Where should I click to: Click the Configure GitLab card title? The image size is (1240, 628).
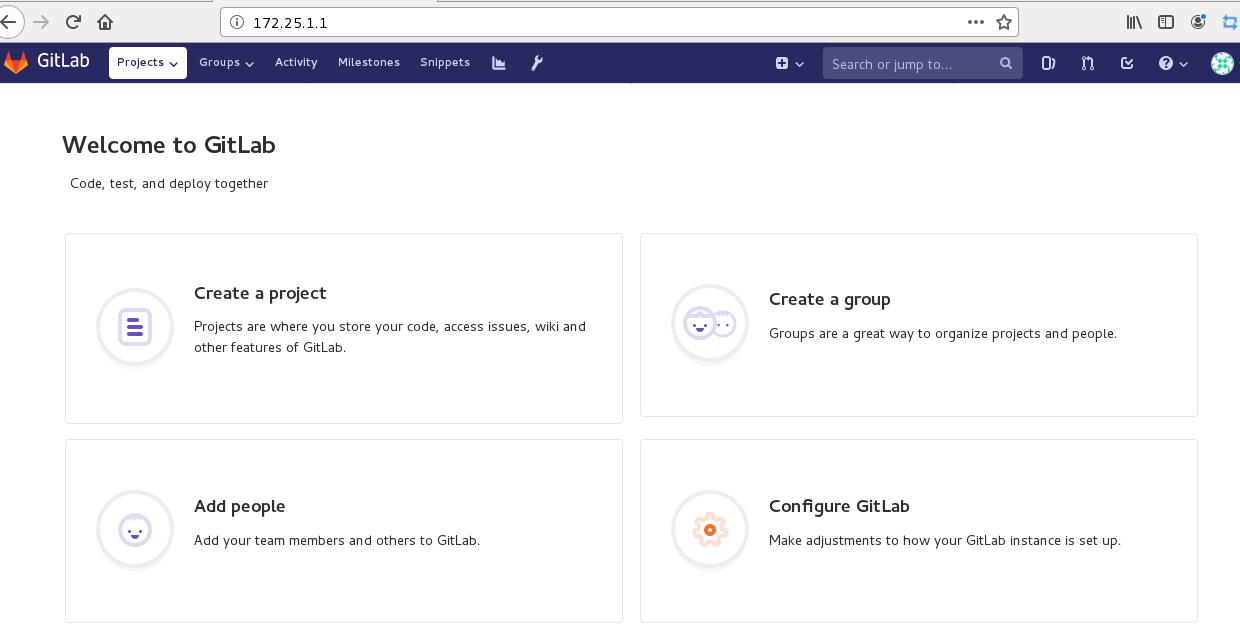coord(839,506)
